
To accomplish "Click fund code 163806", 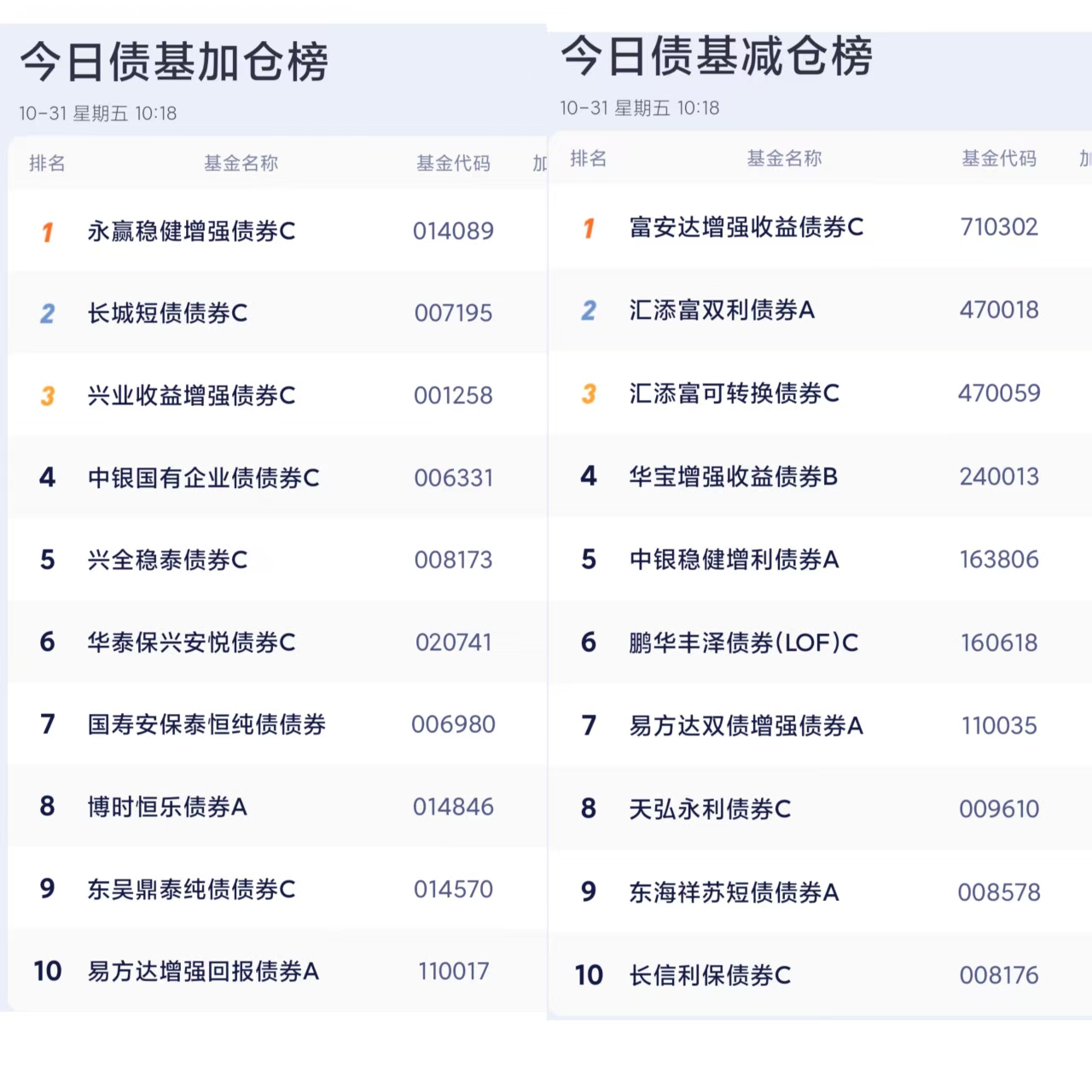I will (x=999, y=560).
